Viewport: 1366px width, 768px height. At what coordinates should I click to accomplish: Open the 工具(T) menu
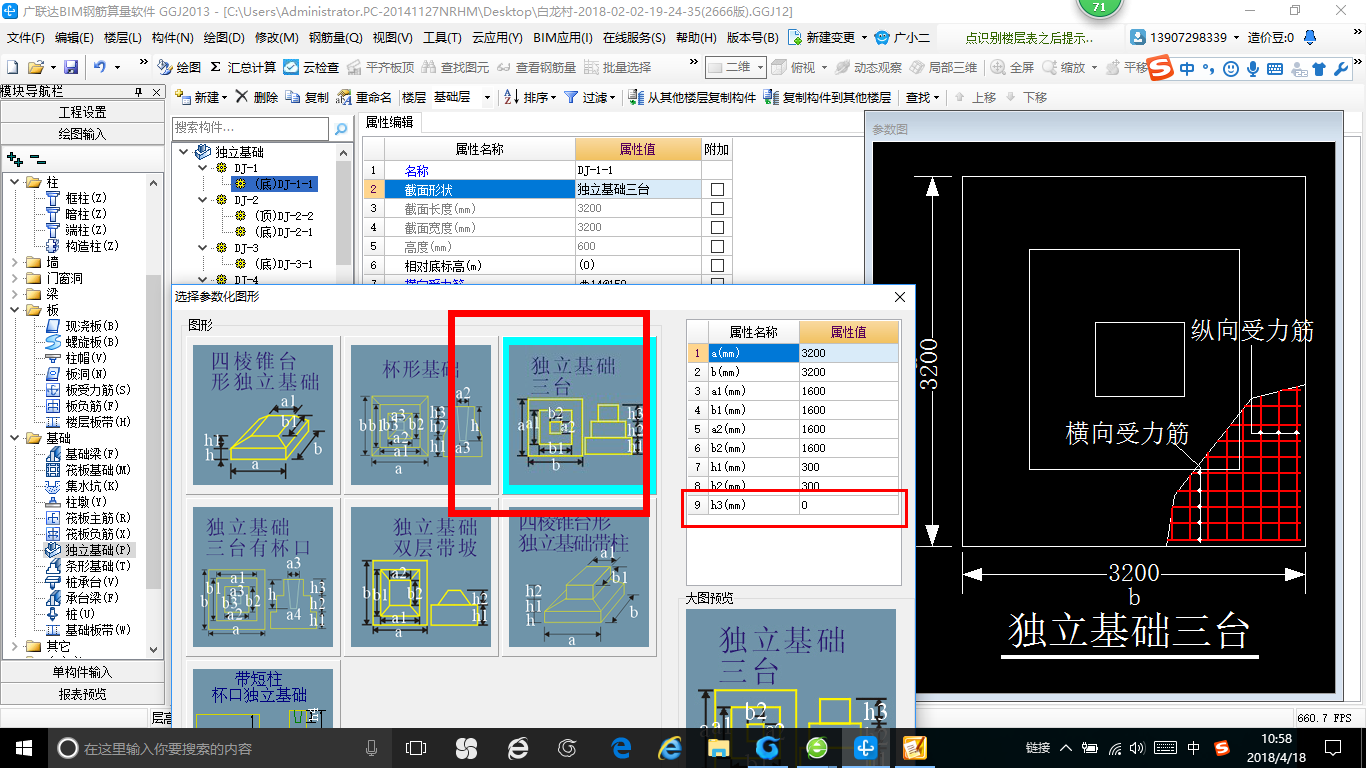point(442,38)
